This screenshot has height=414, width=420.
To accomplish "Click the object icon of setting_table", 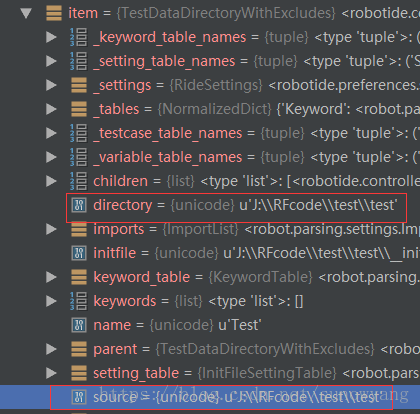I will coord(79,373).
